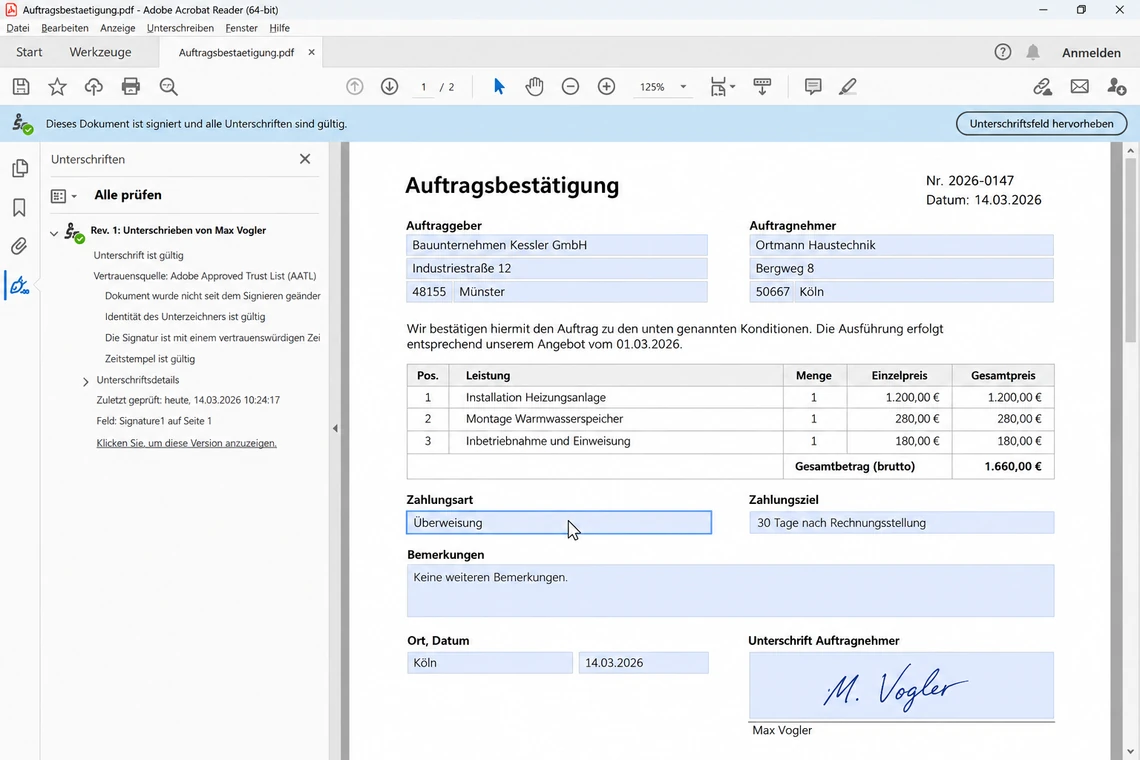Select 'Feld: Signature1 auf Seite 1' row
1140x760 pixels.
pos(154,421)
